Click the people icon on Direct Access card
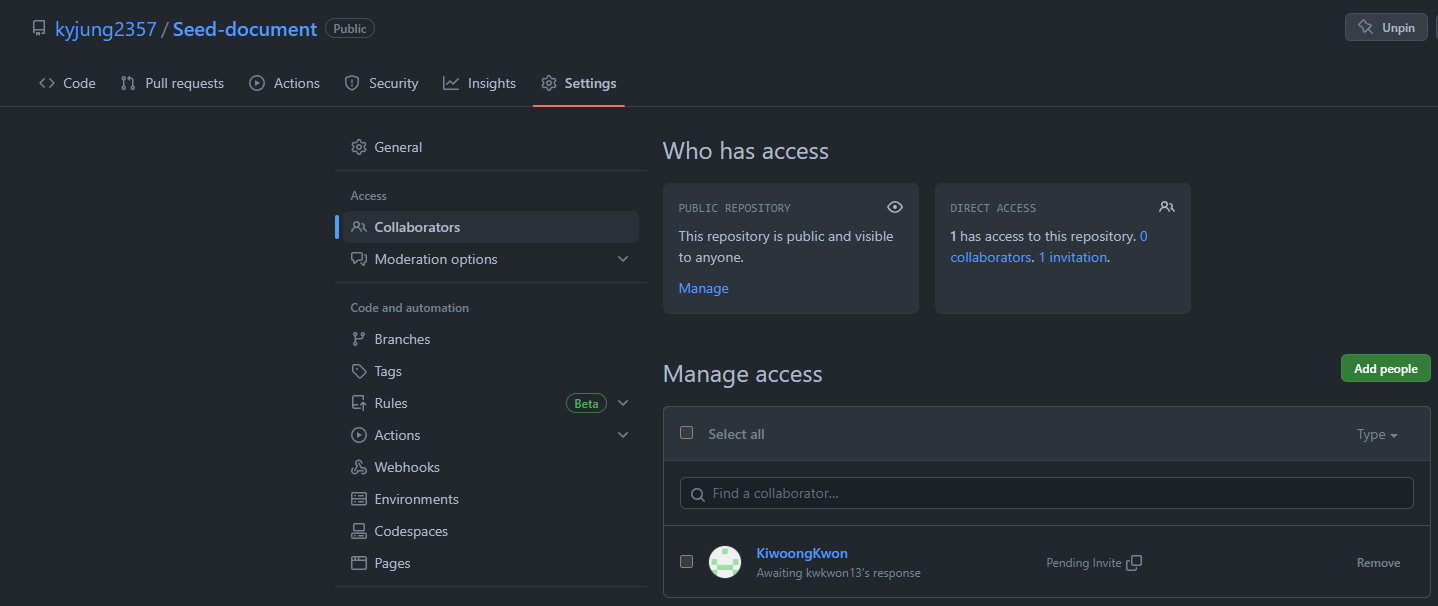The height and width of the screenshot is (606, 1438). (1167, 207)
